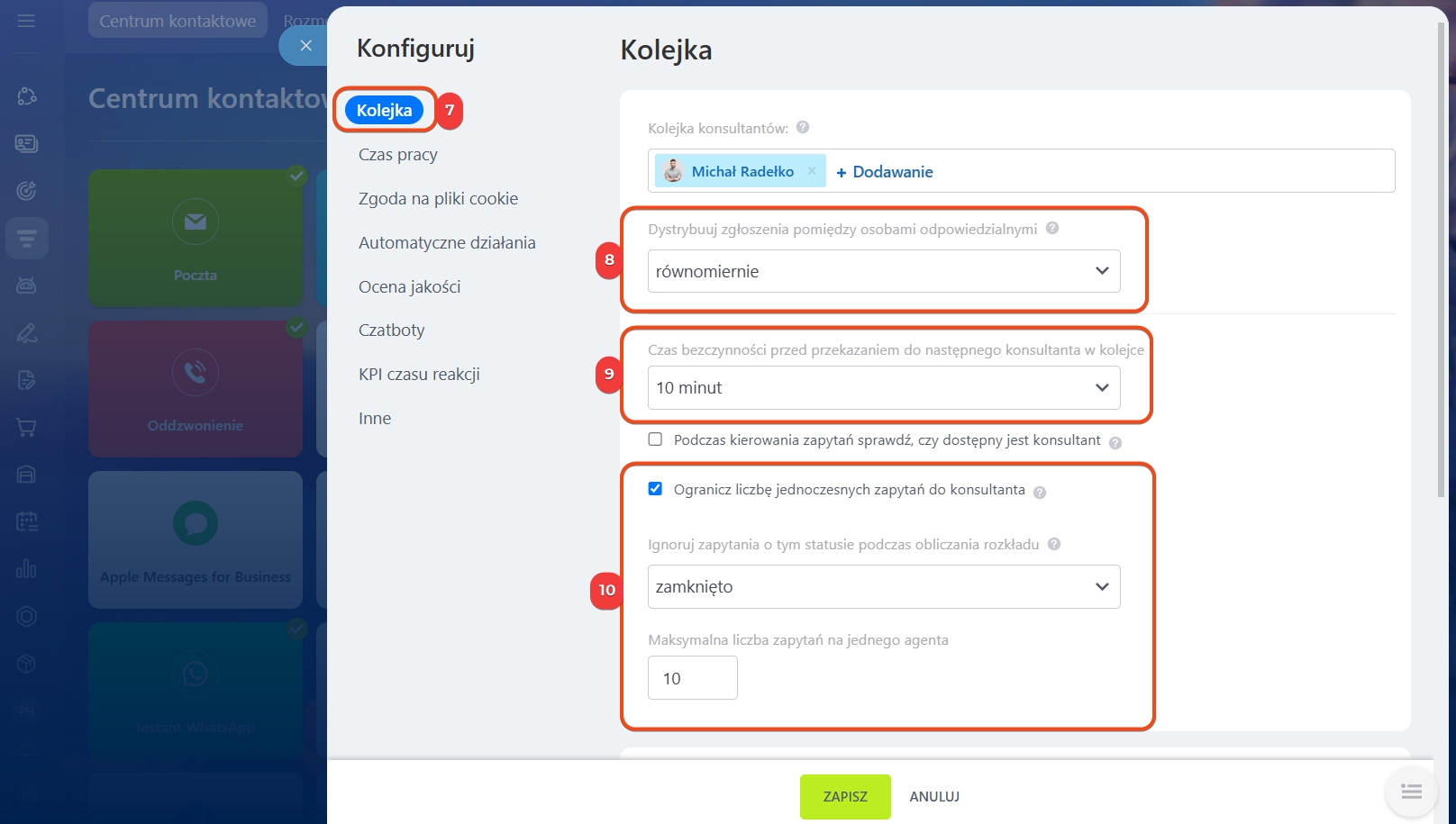This screenshot has height=824, width=1456.
Task: Click help icon beside Ogranicz liczbę label
Action: (x=1040, y=493)
